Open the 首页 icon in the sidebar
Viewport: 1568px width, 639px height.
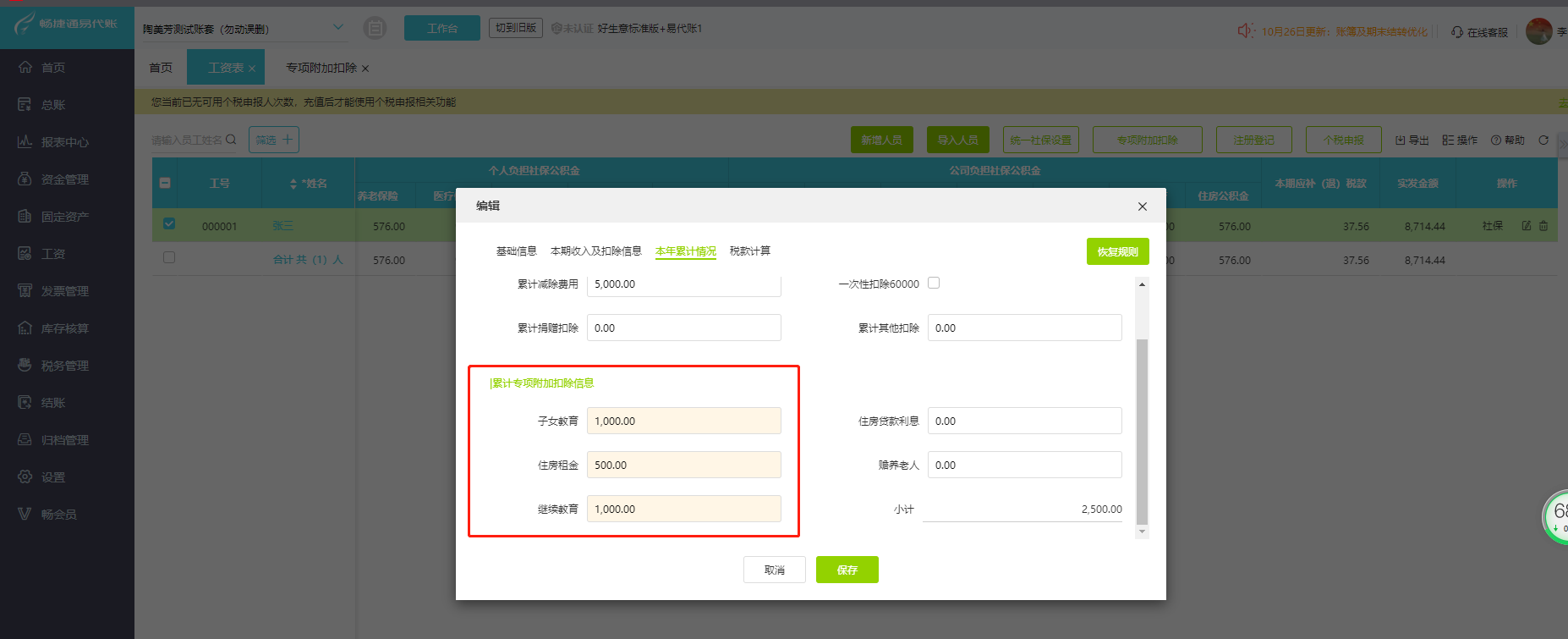point(25,67)
